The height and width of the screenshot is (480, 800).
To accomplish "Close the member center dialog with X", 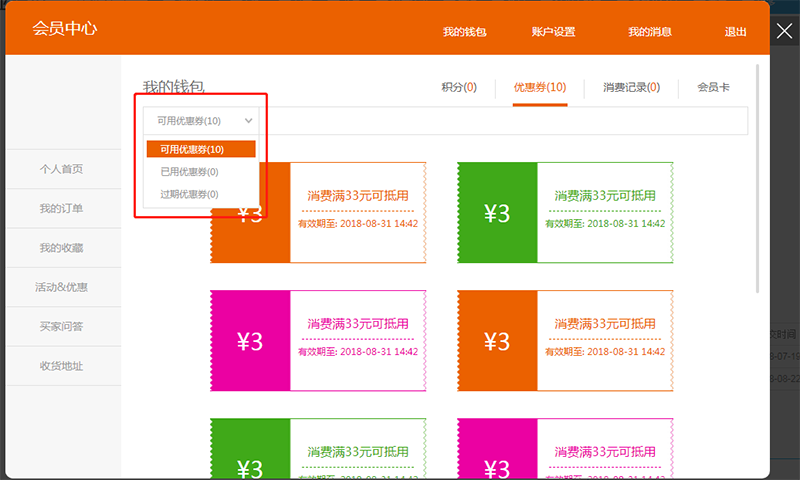I will [x=784, y=31].
